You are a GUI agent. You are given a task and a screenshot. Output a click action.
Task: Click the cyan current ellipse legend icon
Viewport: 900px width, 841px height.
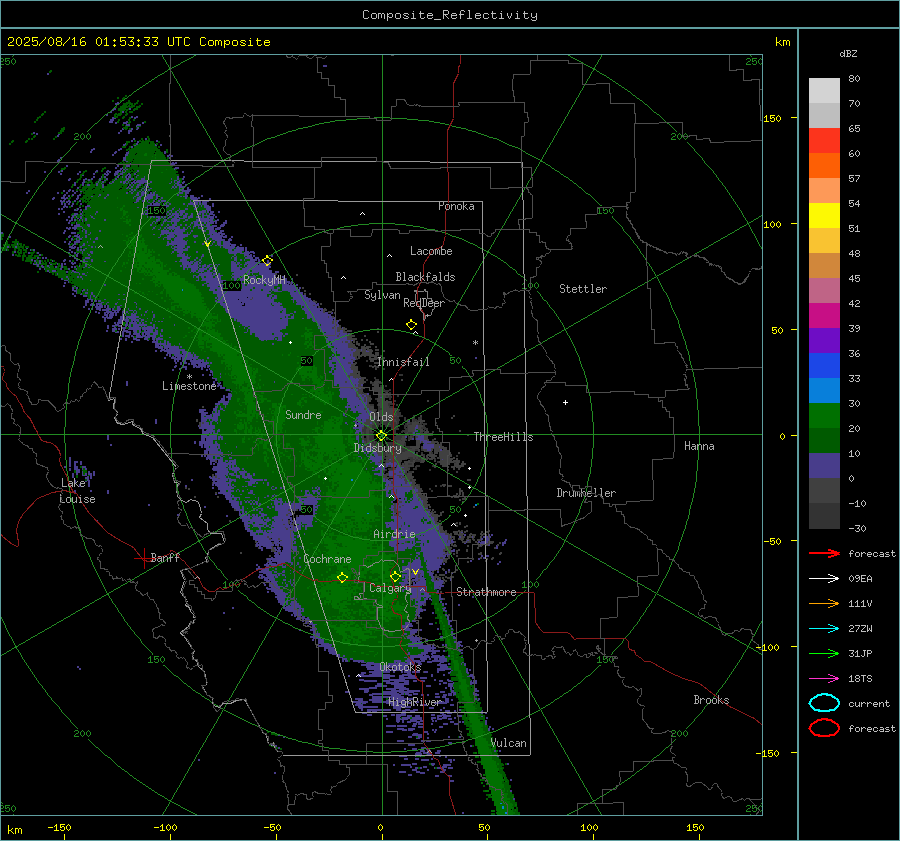click(824, 703)
